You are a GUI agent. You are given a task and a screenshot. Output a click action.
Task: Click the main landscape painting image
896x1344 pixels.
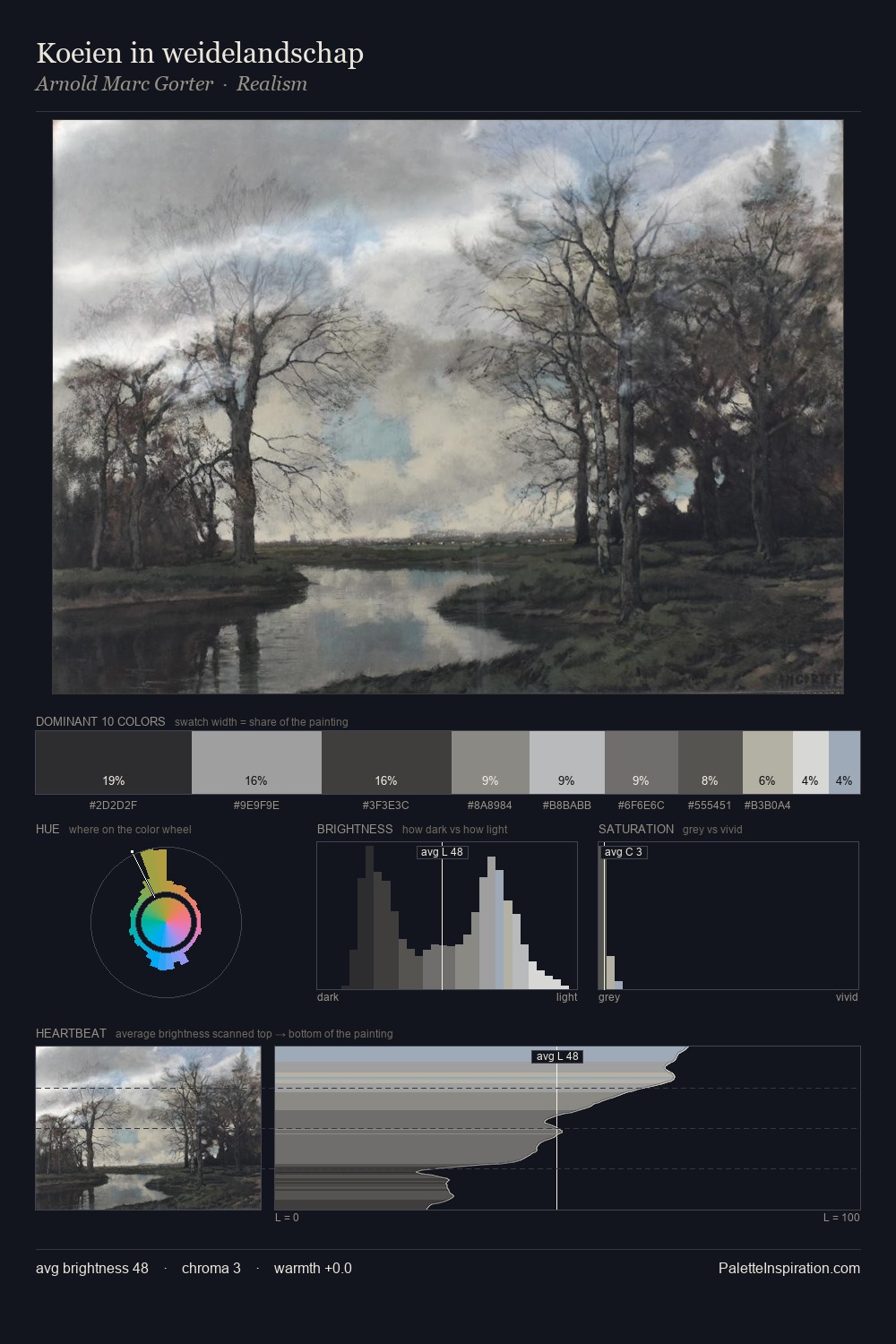448,407
